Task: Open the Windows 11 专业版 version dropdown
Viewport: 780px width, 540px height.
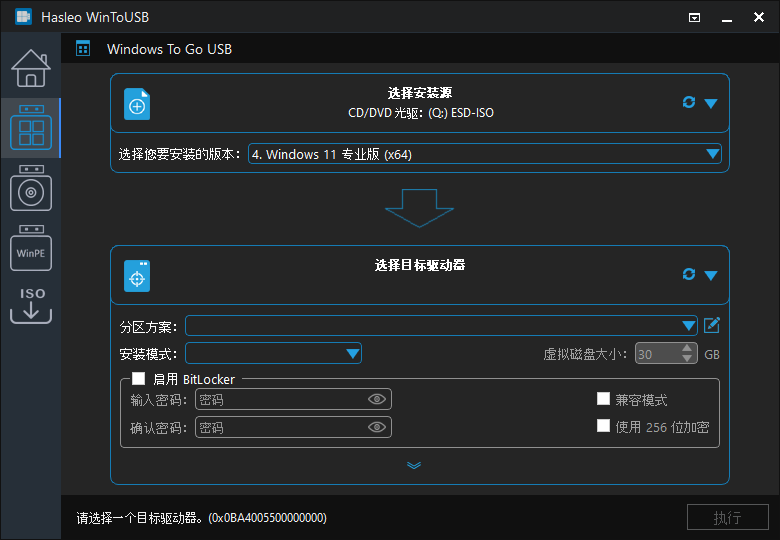Action: coord(485,154)
